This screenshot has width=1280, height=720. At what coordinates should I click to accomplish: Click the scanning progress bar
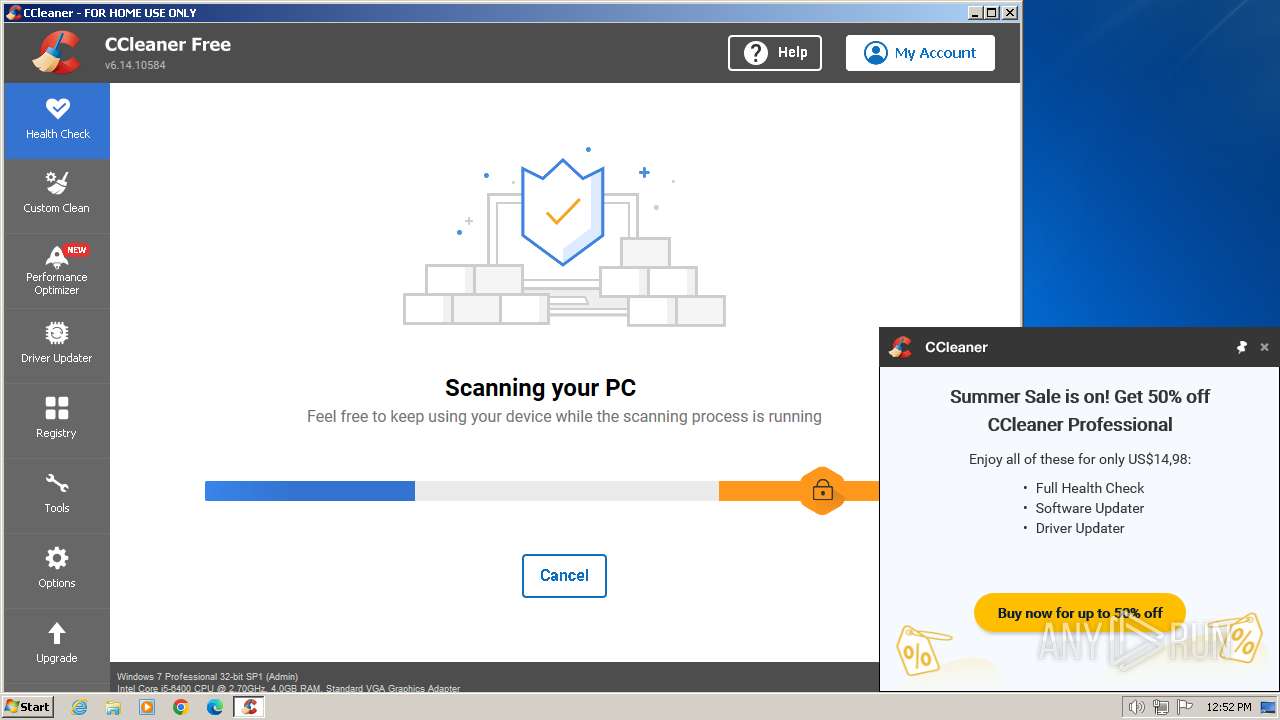point(541,491)
